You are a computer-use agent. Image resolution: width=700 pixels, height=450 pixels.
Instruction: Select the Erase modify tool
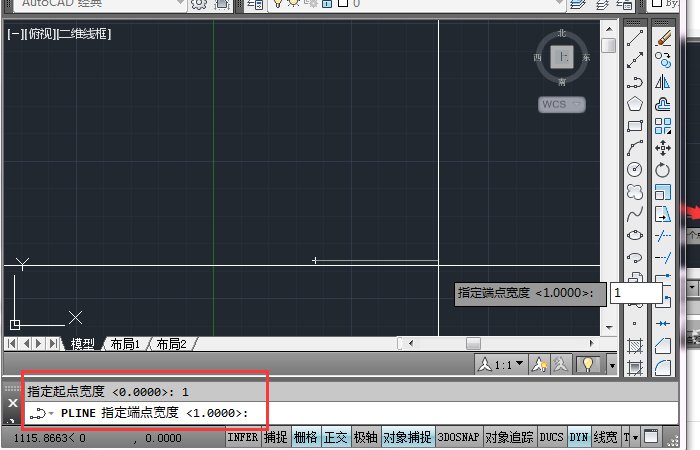(x=663, y=38)
